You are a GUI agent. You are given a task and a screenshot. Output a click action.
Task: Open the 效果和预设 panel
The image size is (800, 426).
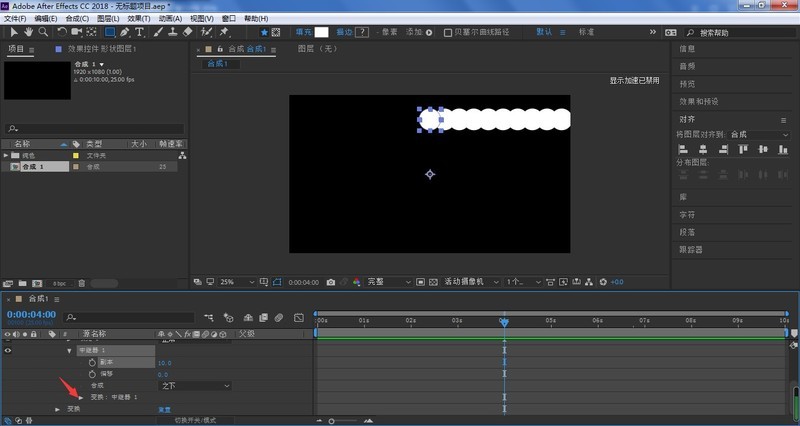[701, 100]
